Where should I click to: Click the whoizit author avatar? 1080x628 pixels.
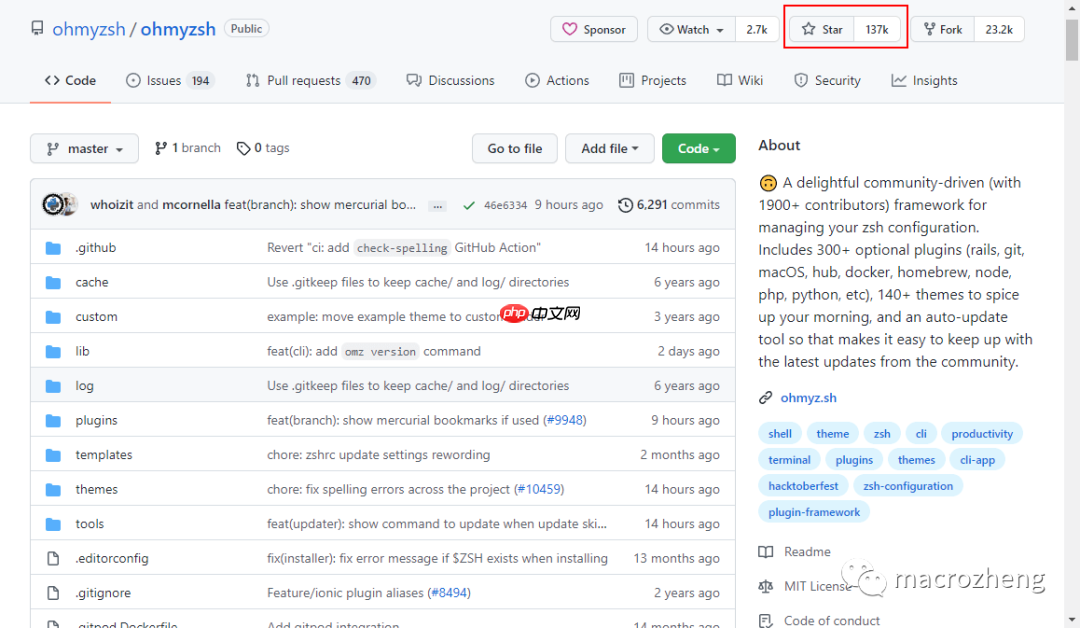tap(53, 205)
